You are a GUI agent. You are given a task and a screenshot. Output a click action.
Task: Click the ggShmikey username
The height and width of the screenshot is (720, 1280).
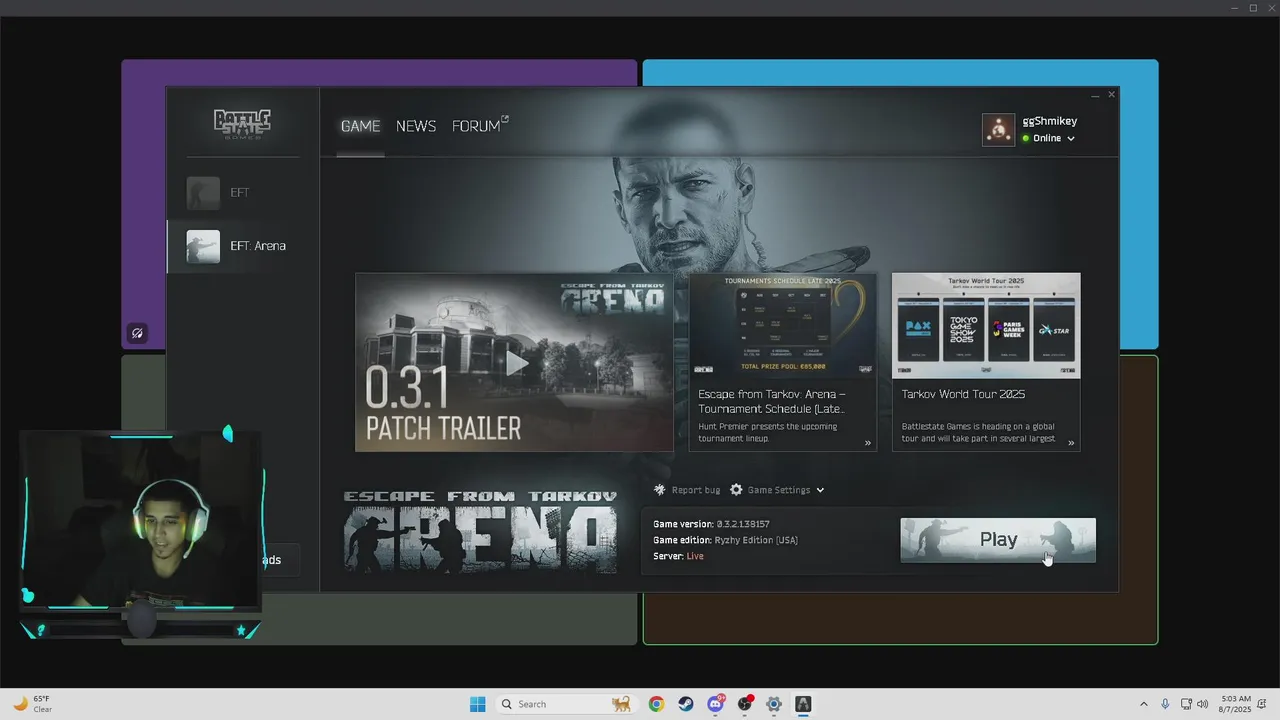coord(1050,121)
